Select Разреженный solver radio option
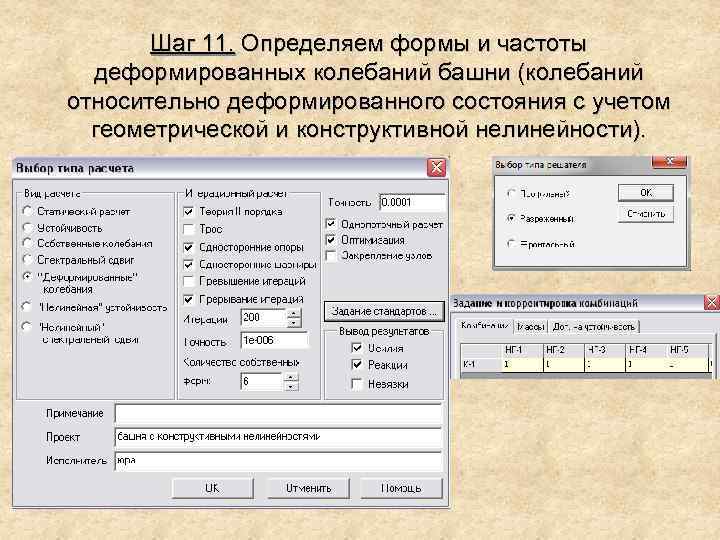Viewport: 720px width, 540px height. [x=511, y=218]
